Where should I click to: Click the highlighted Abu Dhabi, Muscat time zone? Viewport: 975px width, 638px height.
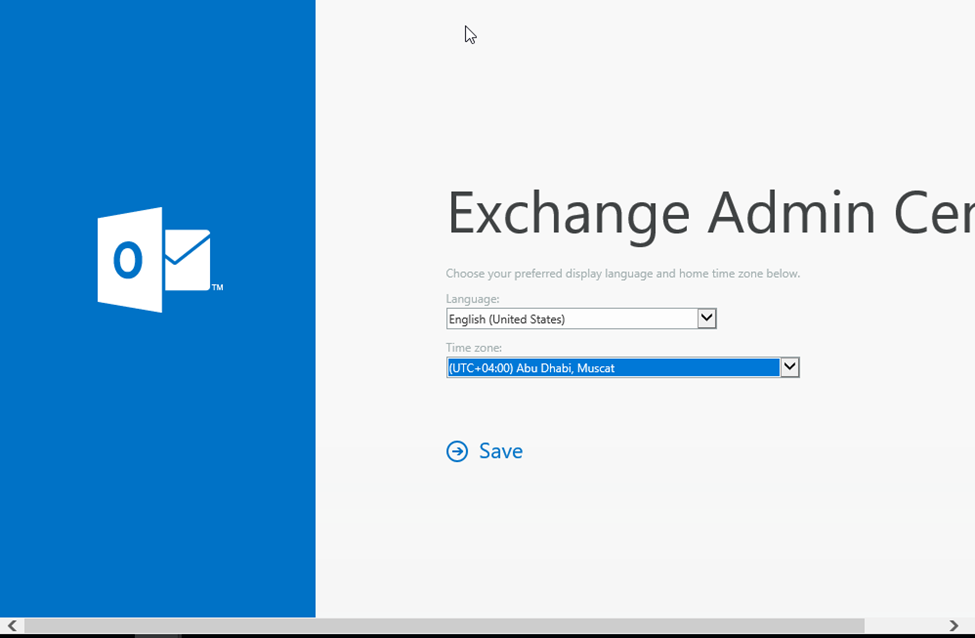click(612, 368)
